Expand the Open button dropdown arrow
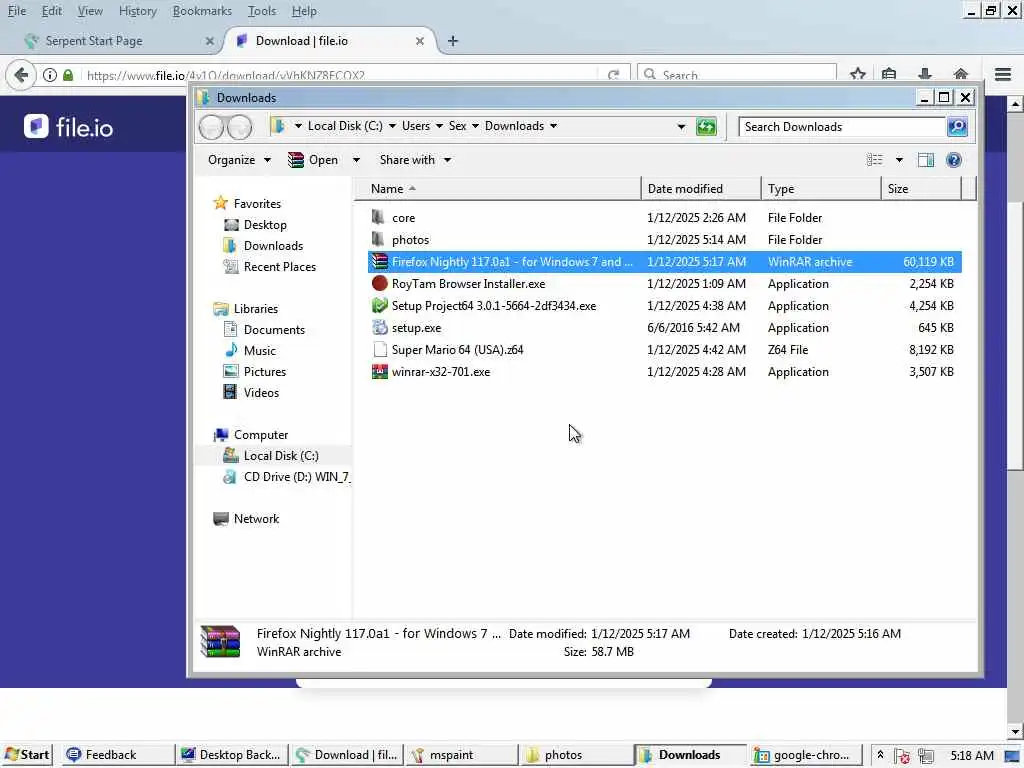The width and height of the screenshot is (1024, 768). (356, 160)
